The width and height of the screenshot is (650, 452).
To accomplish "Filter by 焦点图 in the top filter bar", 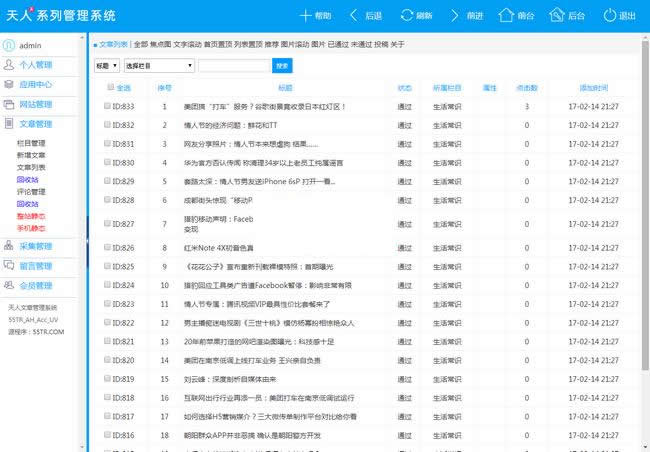I will click(x=160, y=45).
